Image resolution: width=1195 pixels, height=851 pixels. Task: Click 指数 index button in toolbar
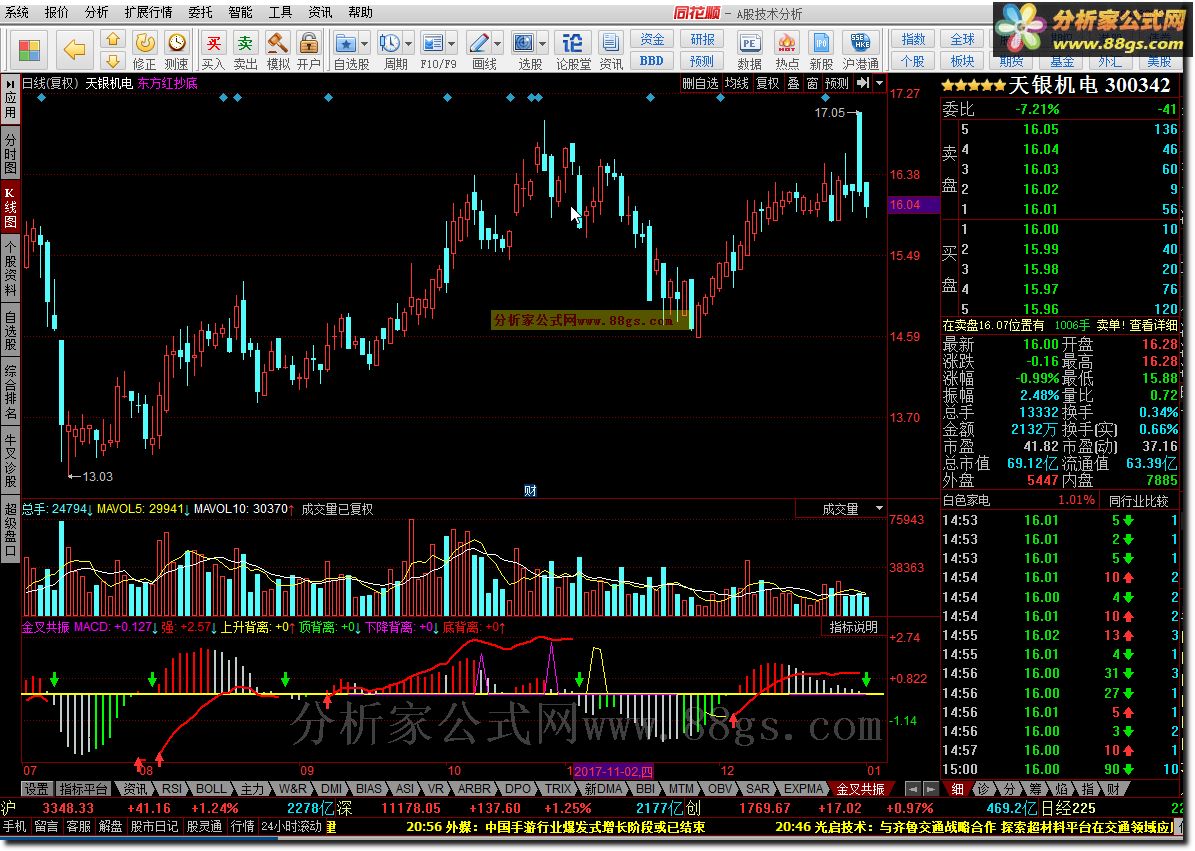913,40
